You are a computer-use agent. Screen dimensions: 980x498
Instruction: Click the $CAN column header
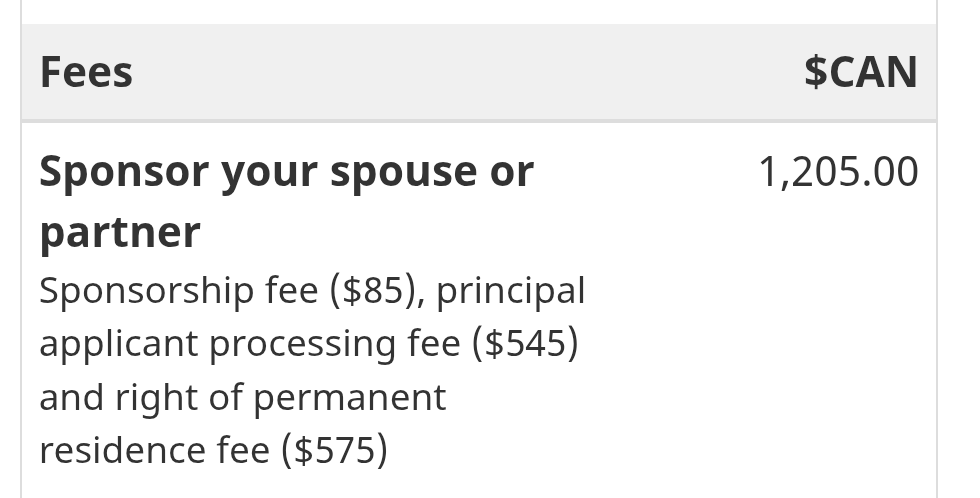(860, 73)
